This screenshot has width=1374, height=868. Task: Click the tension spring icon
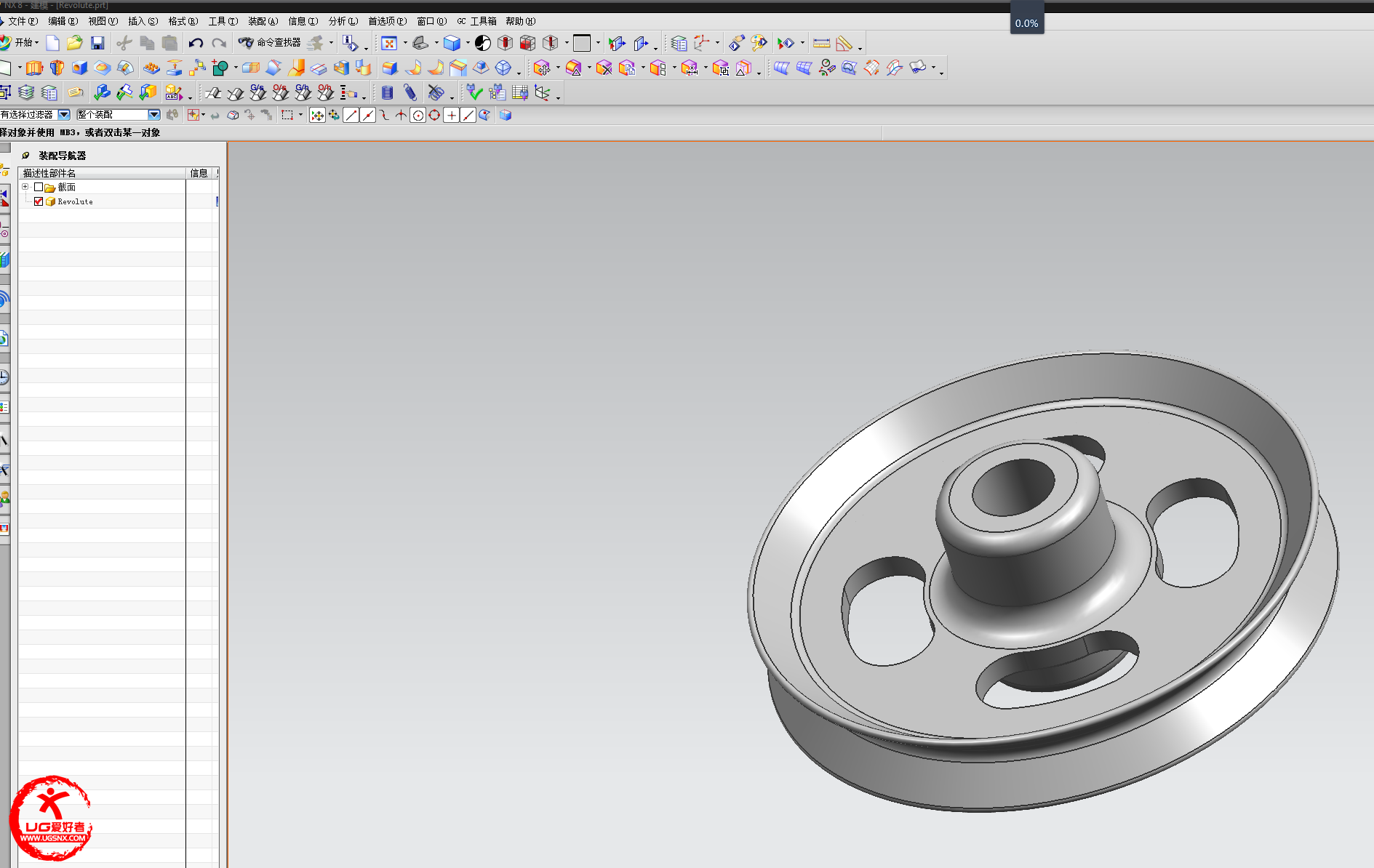[410, 93]
